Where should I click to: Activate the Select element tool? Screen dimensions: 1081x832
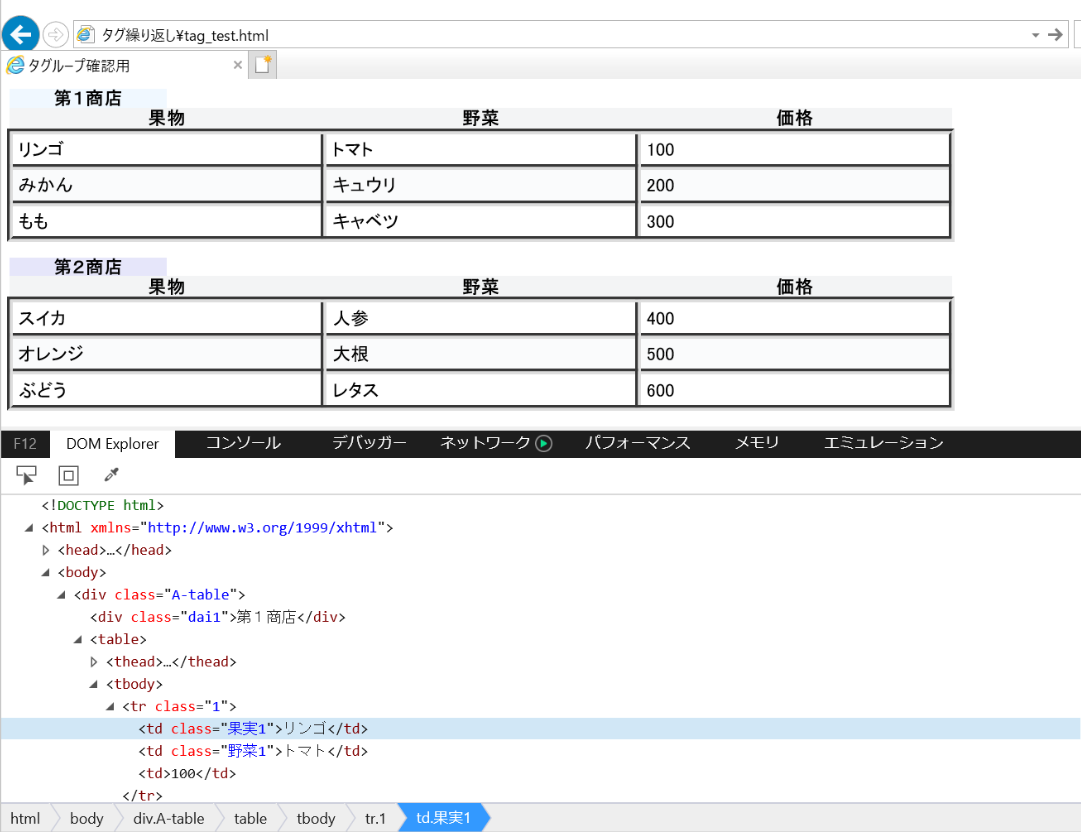[x=27, y=475]
